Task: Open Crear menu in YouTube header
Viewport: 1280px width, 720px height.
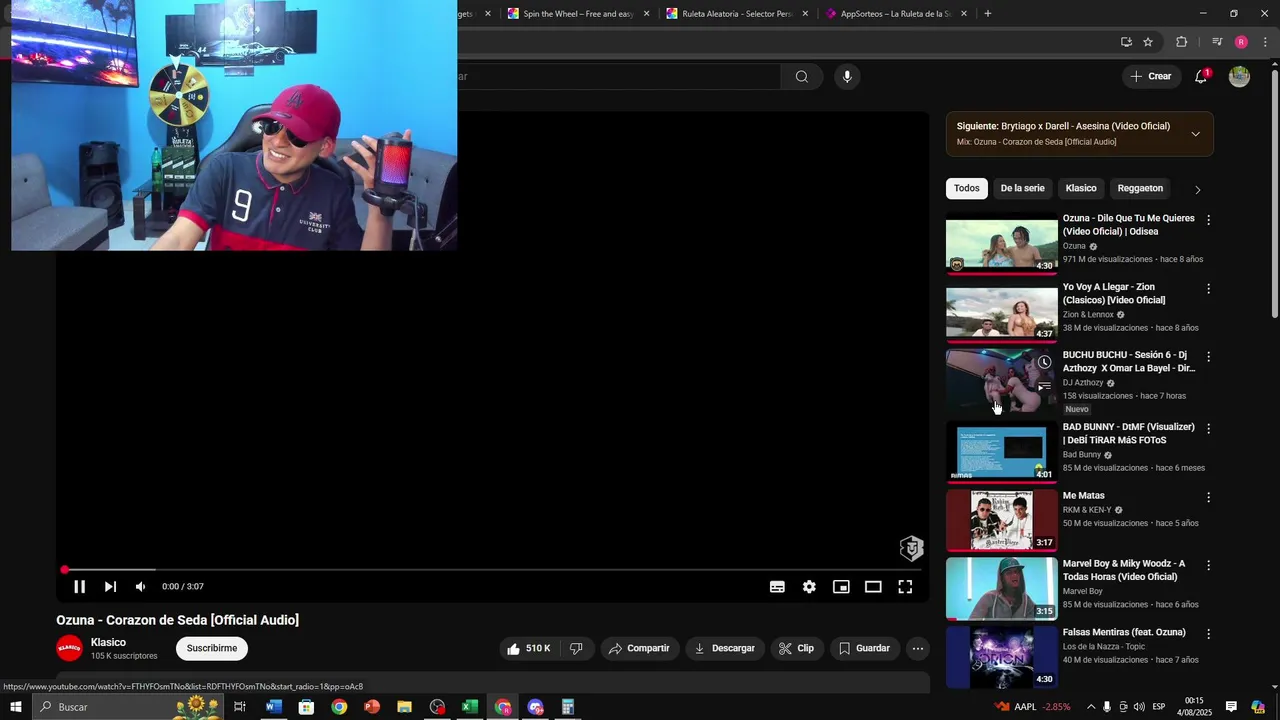Action: pyautogui.click(x=1150, y=76)
